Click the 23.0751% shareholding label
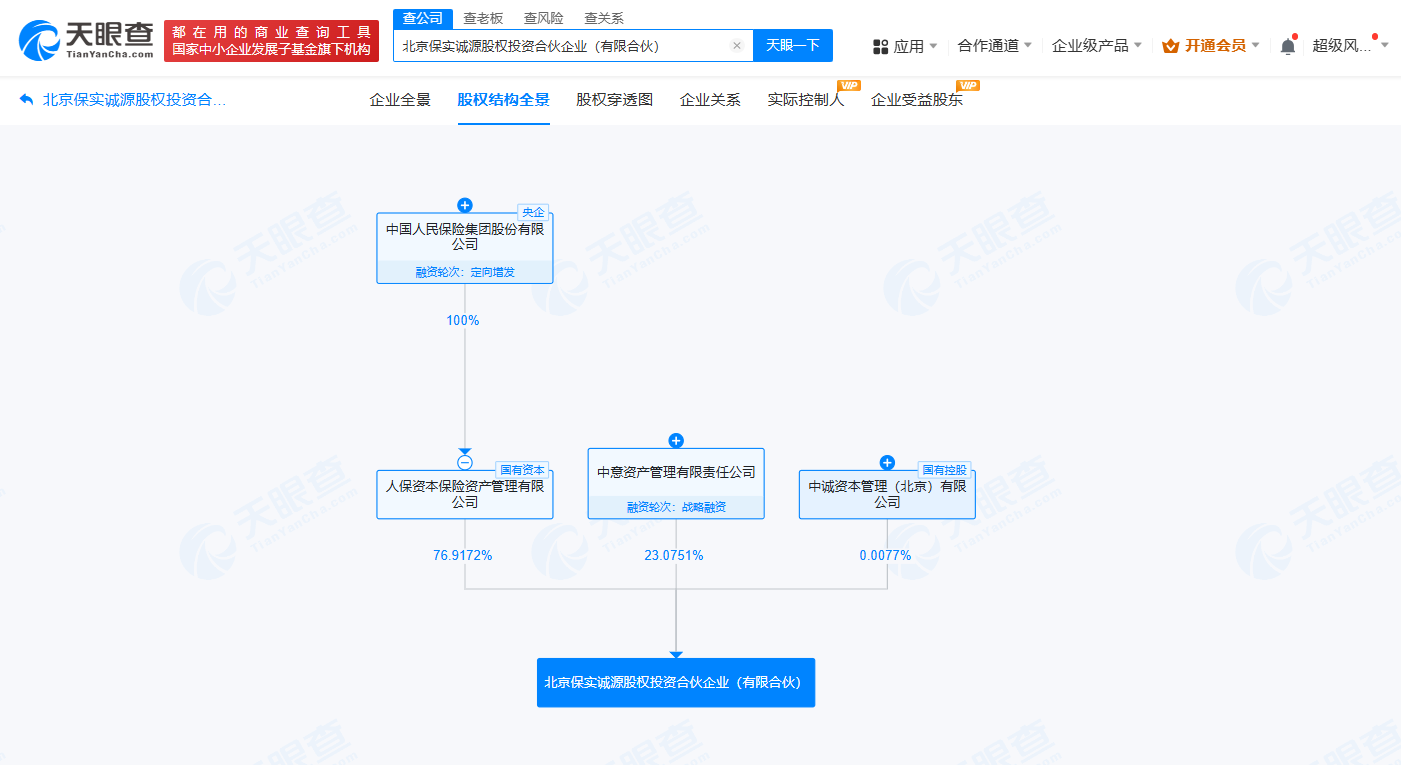The width and height of the screenshot is (1401, 765). (x=674, y=555)
